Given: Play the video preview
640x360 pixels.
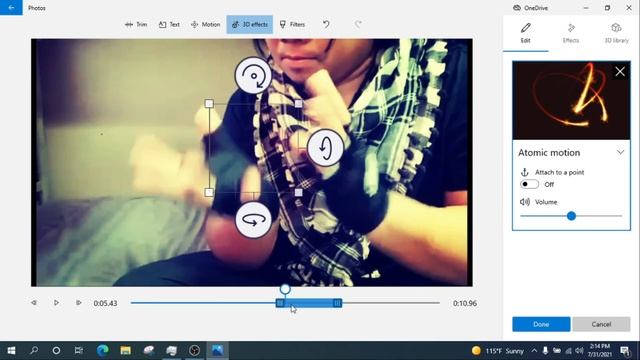Looking at the screenshot, I should coord(56,303).
